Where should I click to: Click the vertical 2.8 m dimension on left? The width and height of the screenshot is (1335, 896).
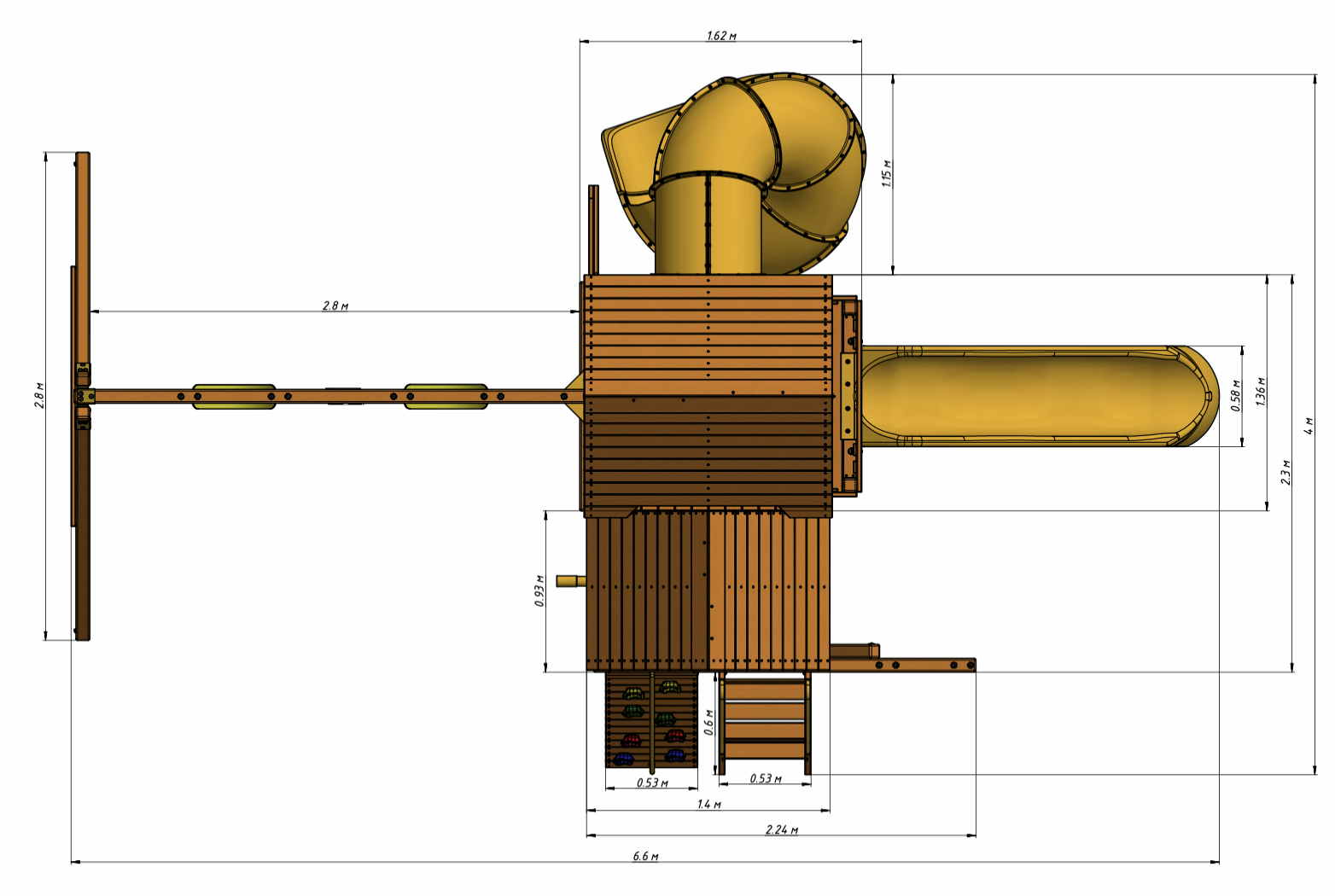[39, 395]
